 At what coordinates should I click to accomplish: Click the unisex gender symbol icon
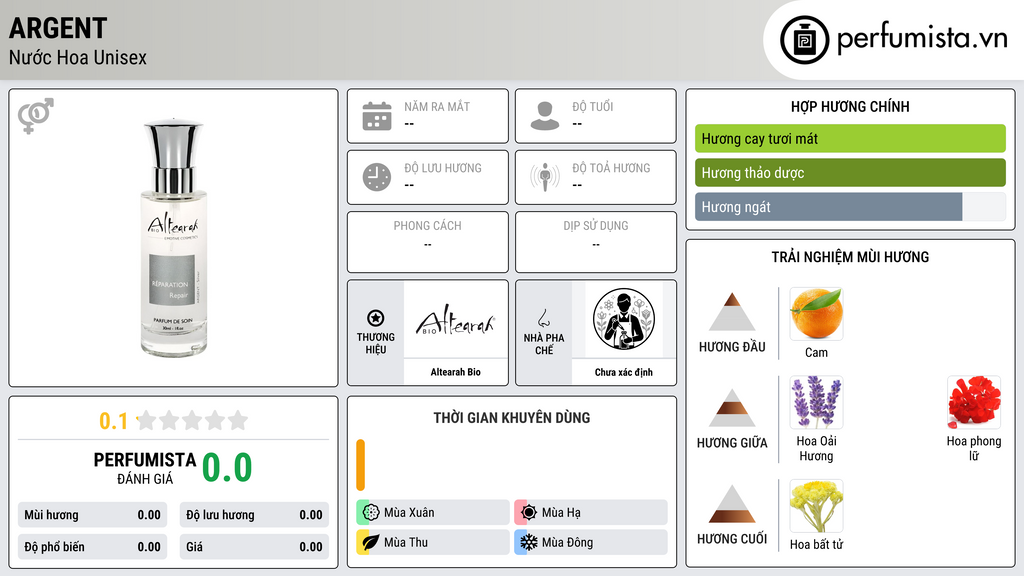click(35, 116)
